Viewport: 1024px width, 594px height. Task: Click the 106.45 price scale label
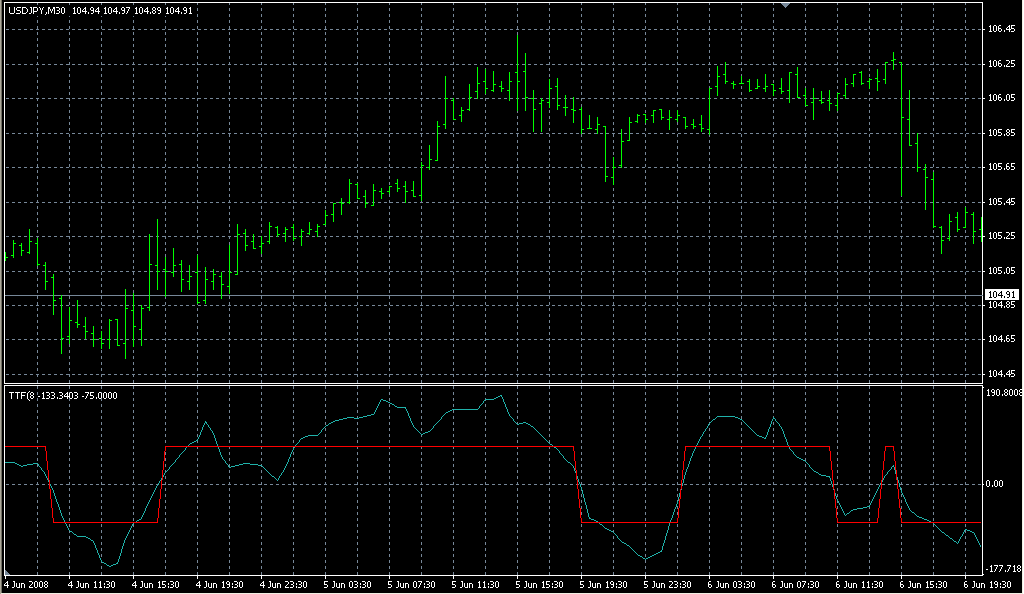[x=1000, y=29]
